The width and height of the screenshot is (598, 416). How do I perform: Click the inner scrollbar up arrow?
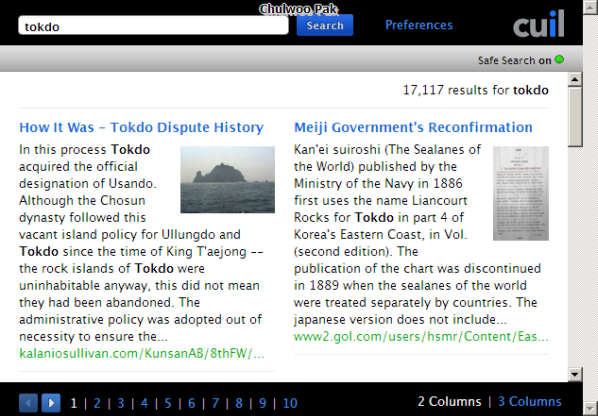575,79
